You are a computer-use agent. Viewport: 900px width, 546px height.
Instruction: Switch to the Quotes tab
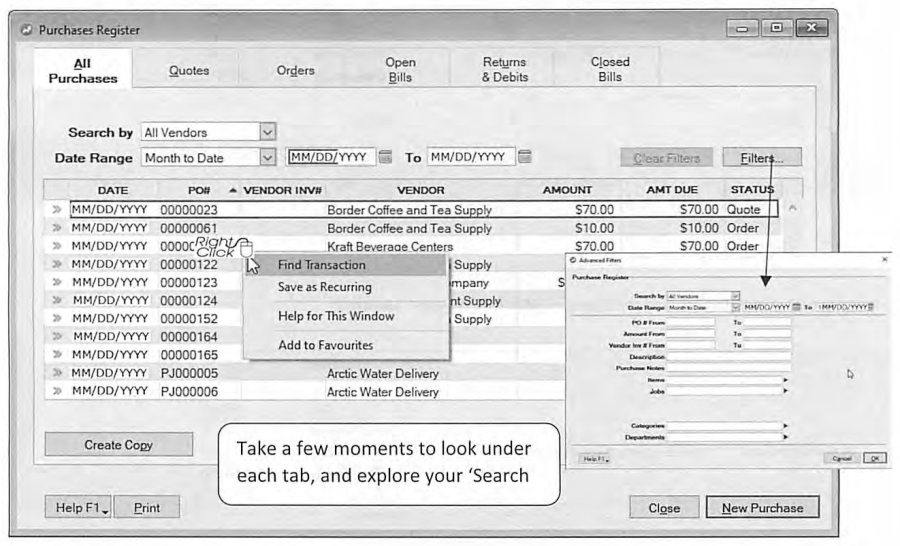pyautogui.click(x=189, y=71)
